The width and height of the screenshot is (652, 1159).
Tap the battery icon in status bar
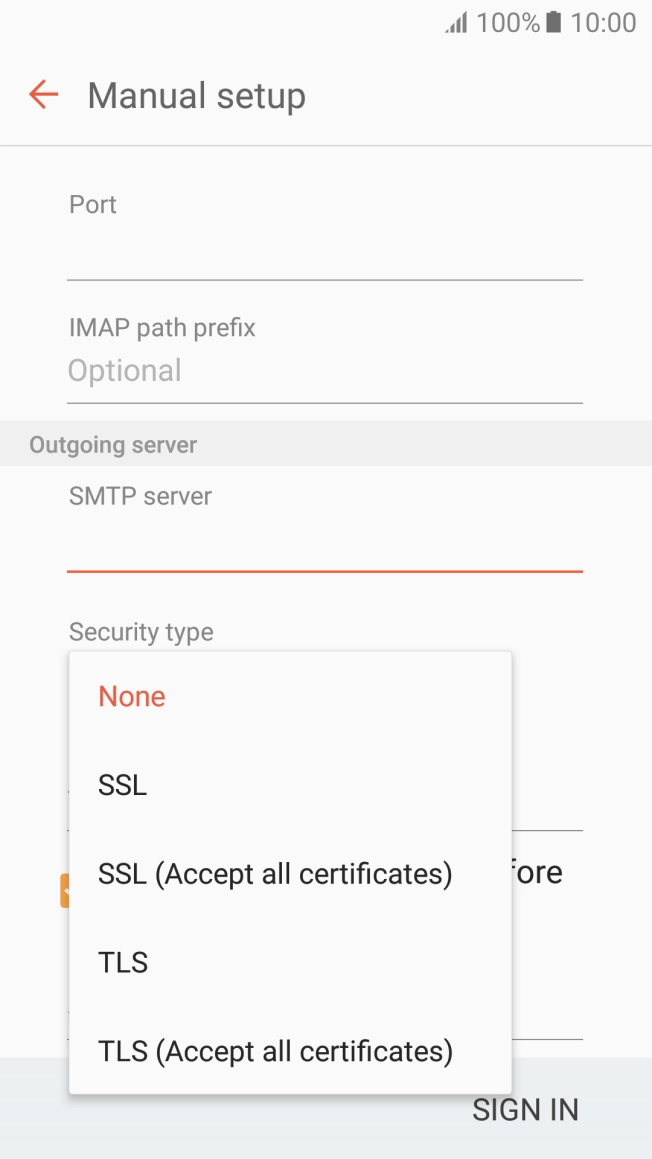(x=554, y=23)
